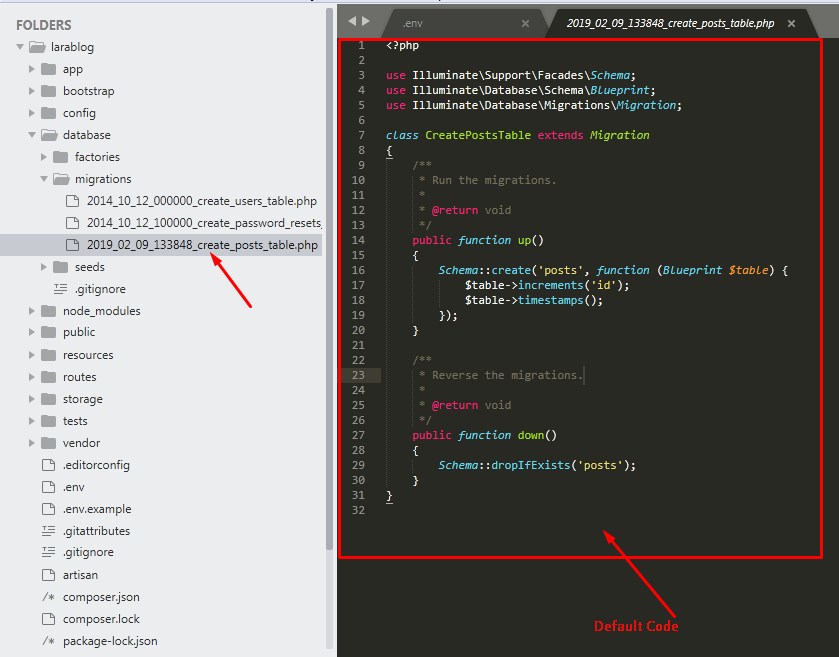Expand the vendor folder arrow
This screenshot has width=839, height=657.
click(x=32, y=443)
